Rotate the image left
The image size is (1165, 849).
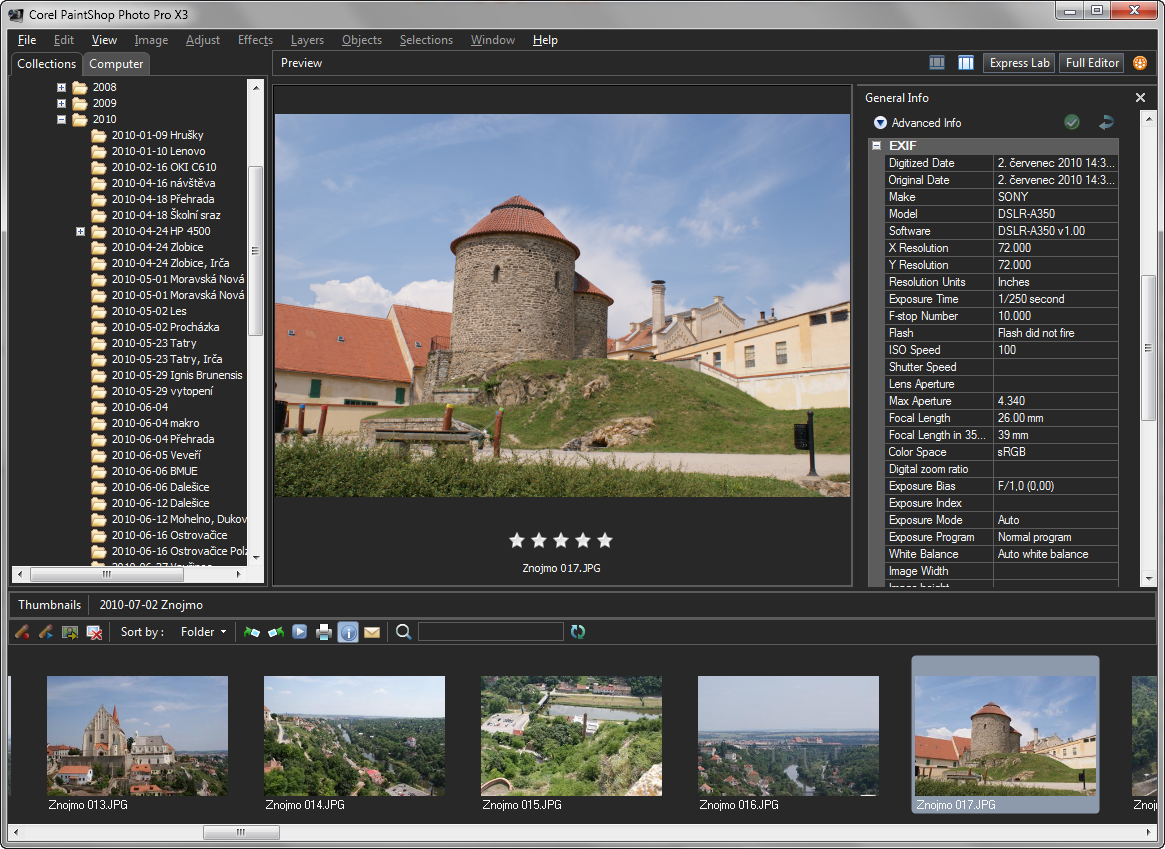(x=251, y=631)
